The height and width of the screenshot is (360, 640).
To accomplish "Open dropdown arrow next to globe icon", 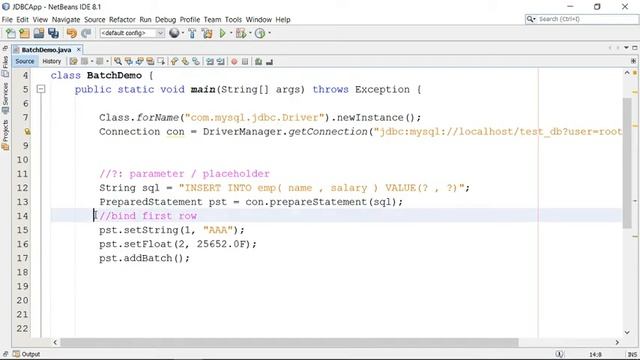I will point(182,33).
